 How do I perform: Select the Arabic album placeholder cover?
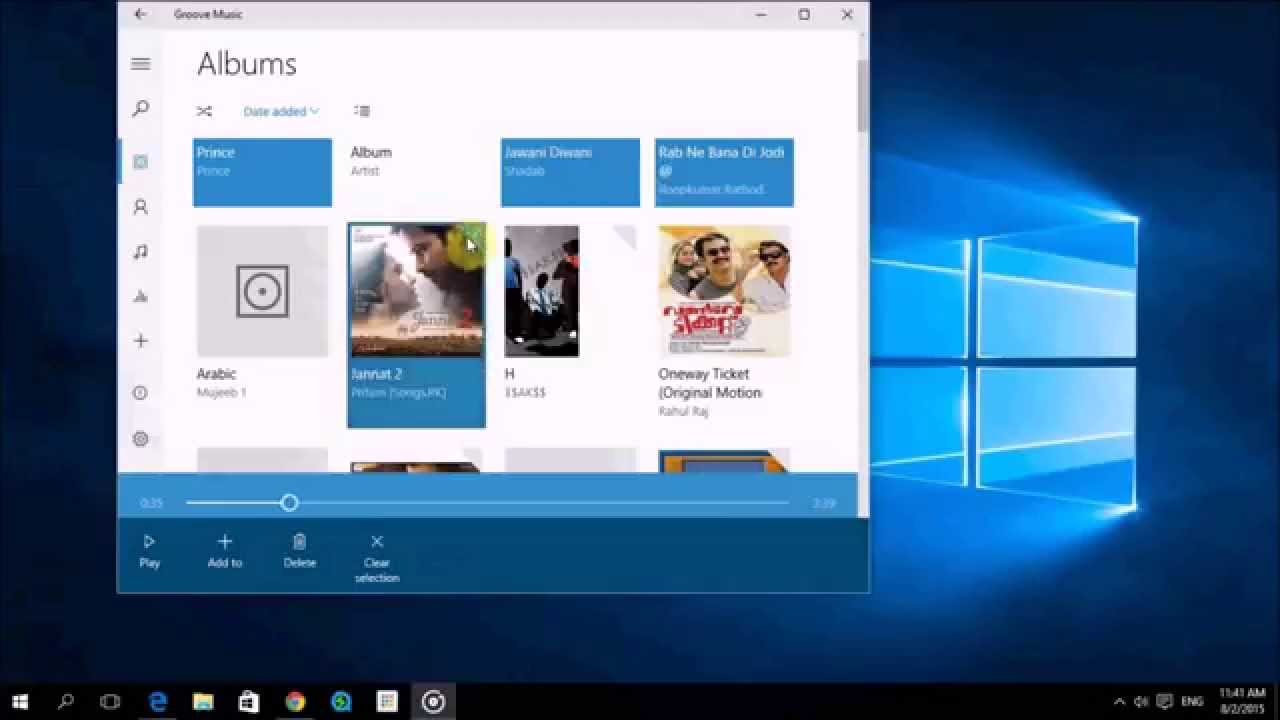262,291
